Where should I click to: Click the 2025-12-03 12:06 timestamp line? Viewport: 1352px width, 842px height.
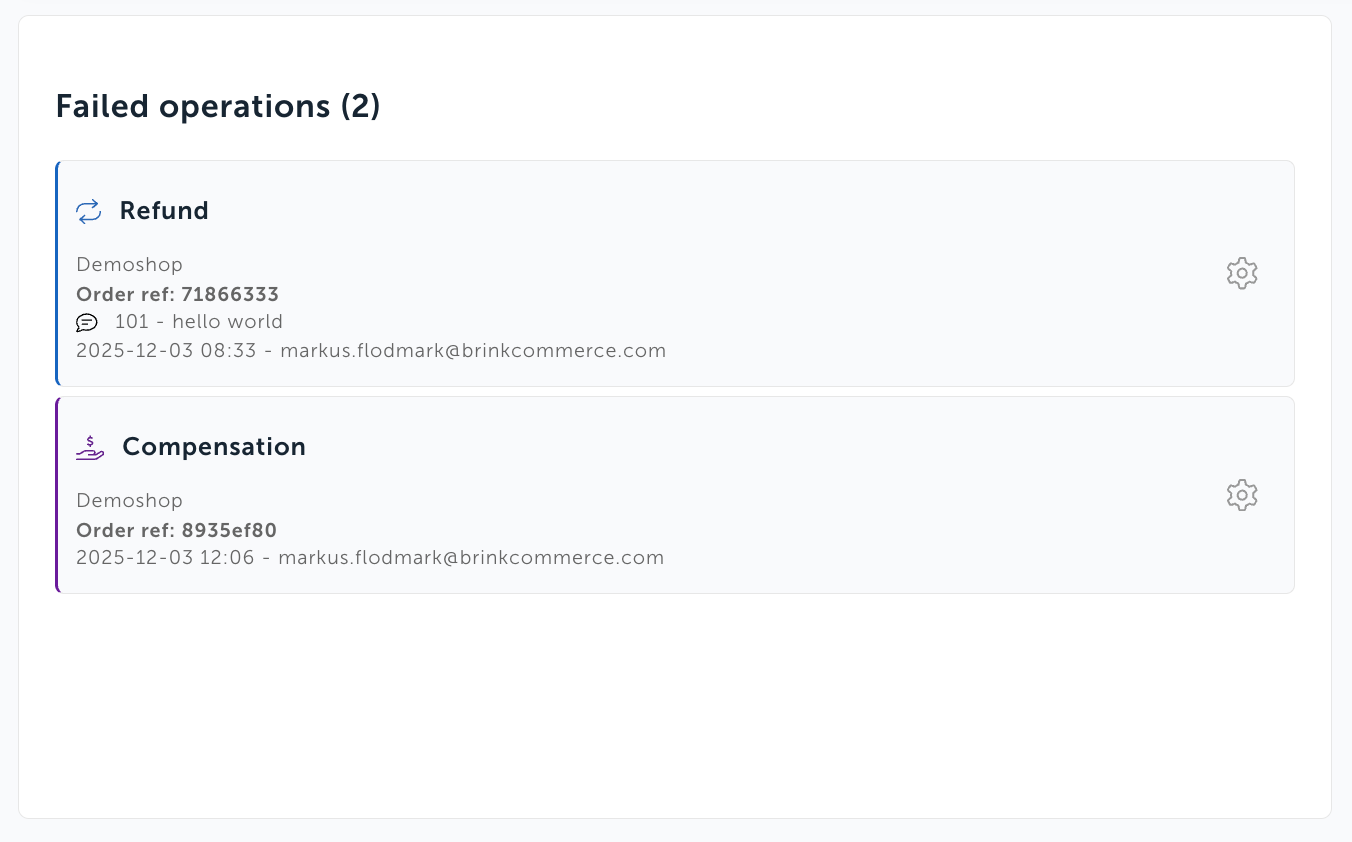tap(370, 558)
